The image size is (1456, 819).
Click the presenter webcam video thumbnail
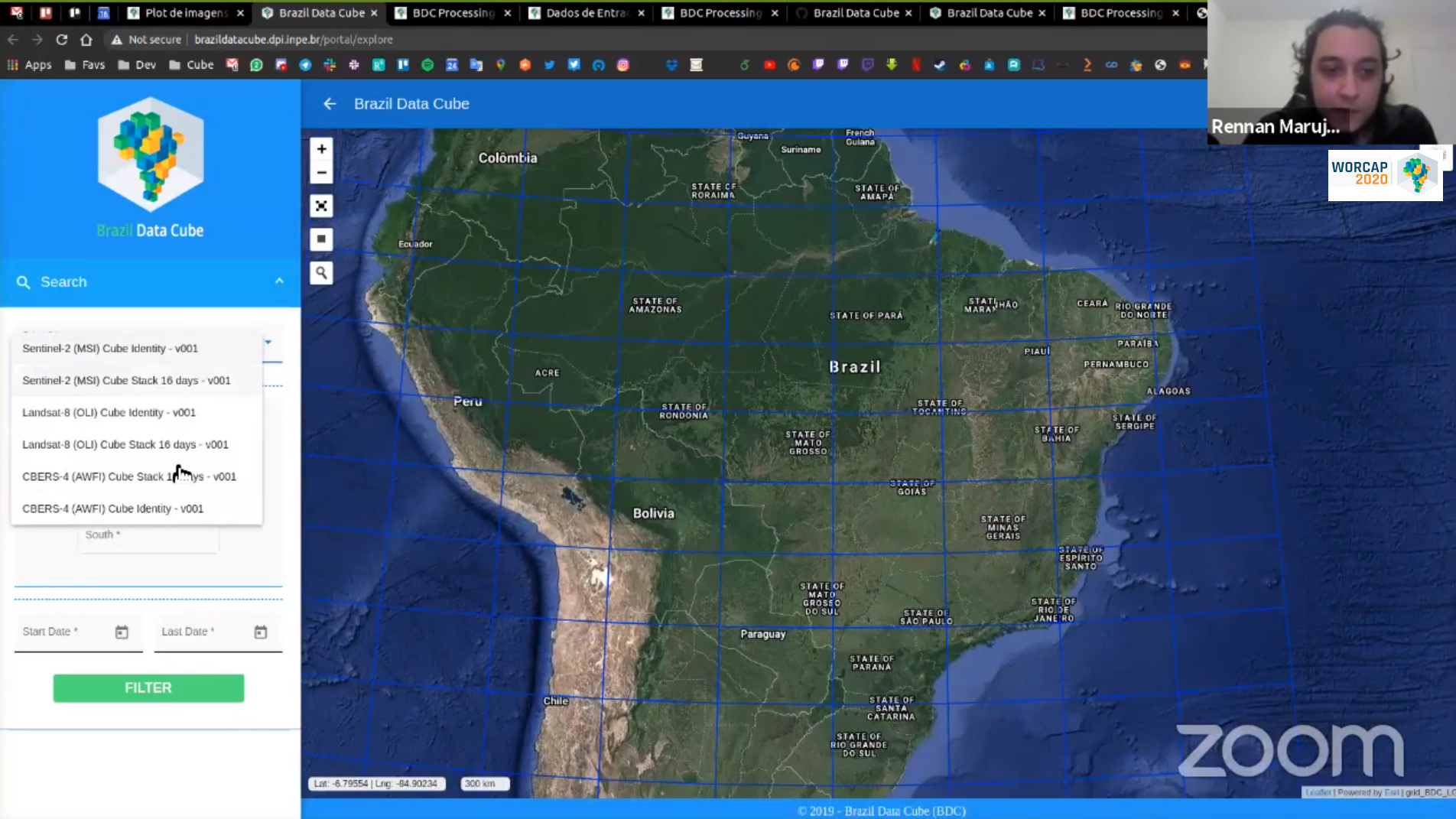point(1331,72)
